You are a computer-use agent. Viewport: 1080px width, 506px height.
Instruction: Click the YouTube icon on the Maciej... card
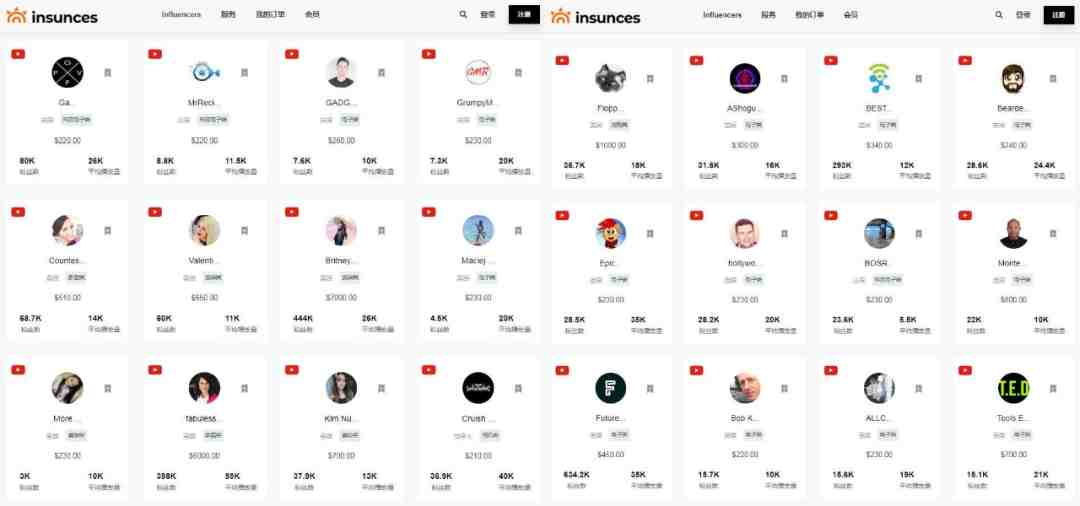click(428, 212)
